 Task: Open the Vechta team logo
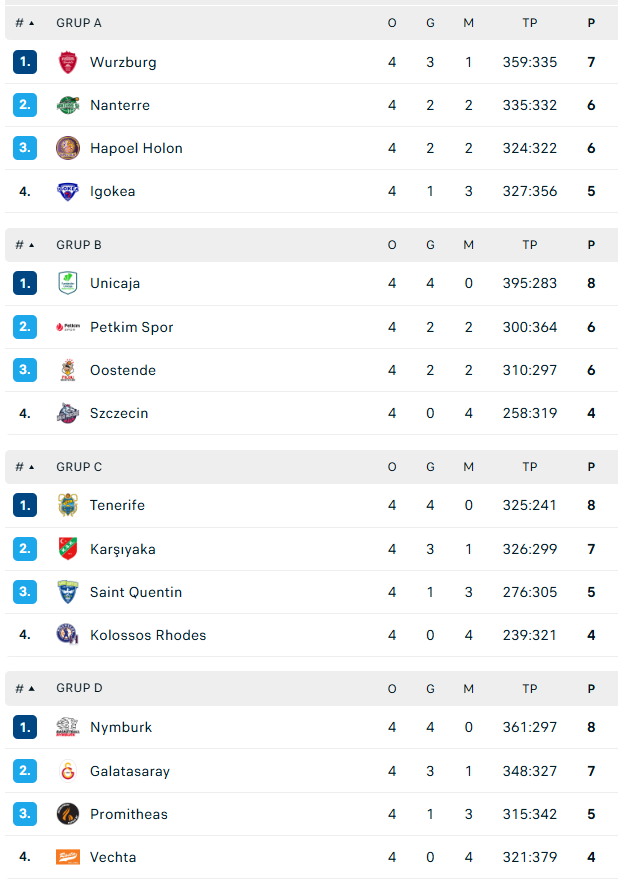point(68,857)
